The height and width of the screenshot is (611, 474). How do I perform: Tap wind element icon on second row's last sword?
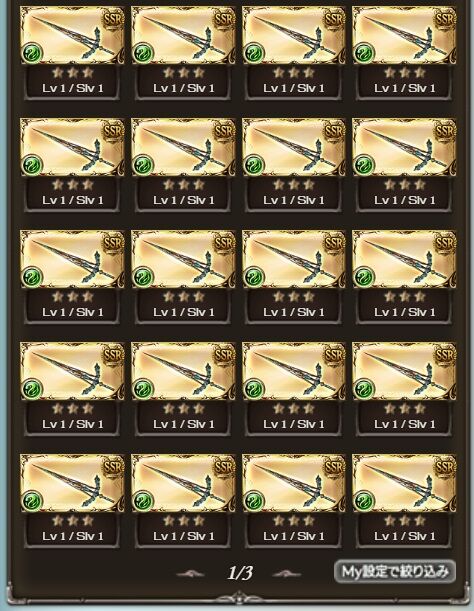coord(364,165)
